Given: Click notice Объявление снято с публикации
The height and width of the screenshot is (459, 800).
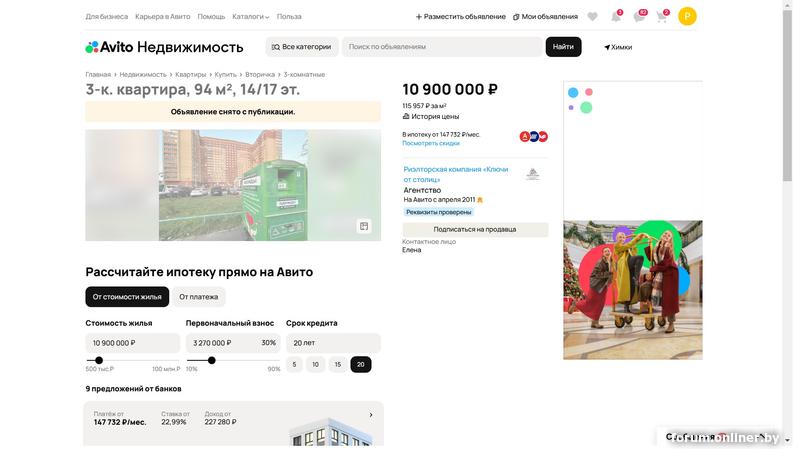Looking at the screenshot, I should (x=233, y=112).
